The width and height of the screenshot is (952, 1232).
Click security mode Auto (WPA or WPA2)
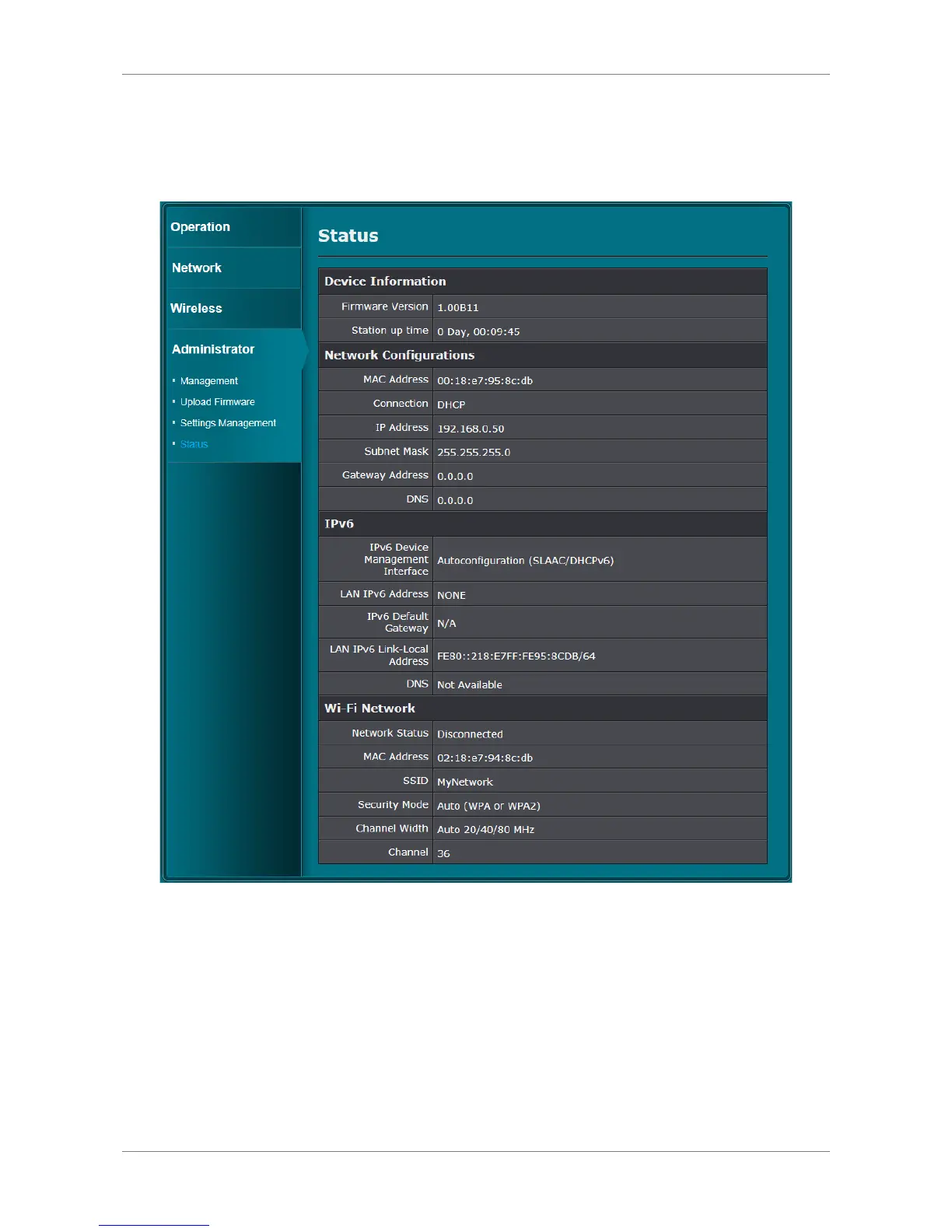pyautogui.click(x=488, y=807)
